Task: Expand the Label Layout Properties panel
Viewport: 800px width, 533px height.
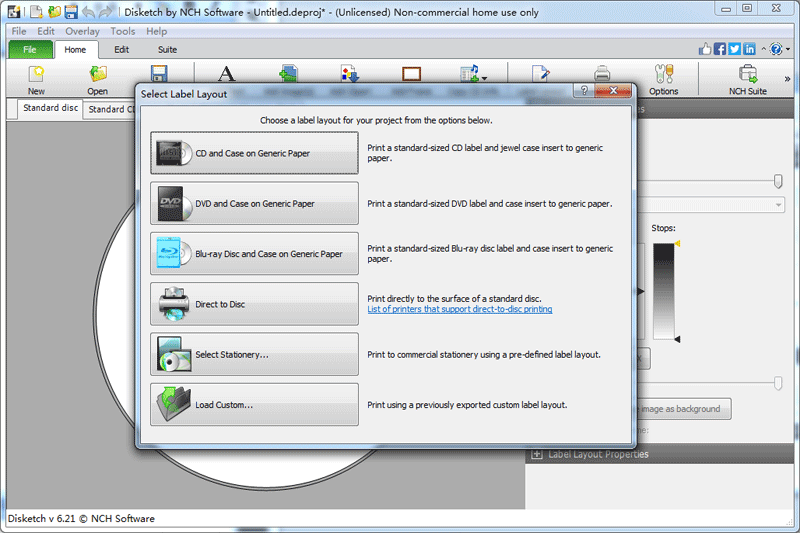Action: pos(537,454)
